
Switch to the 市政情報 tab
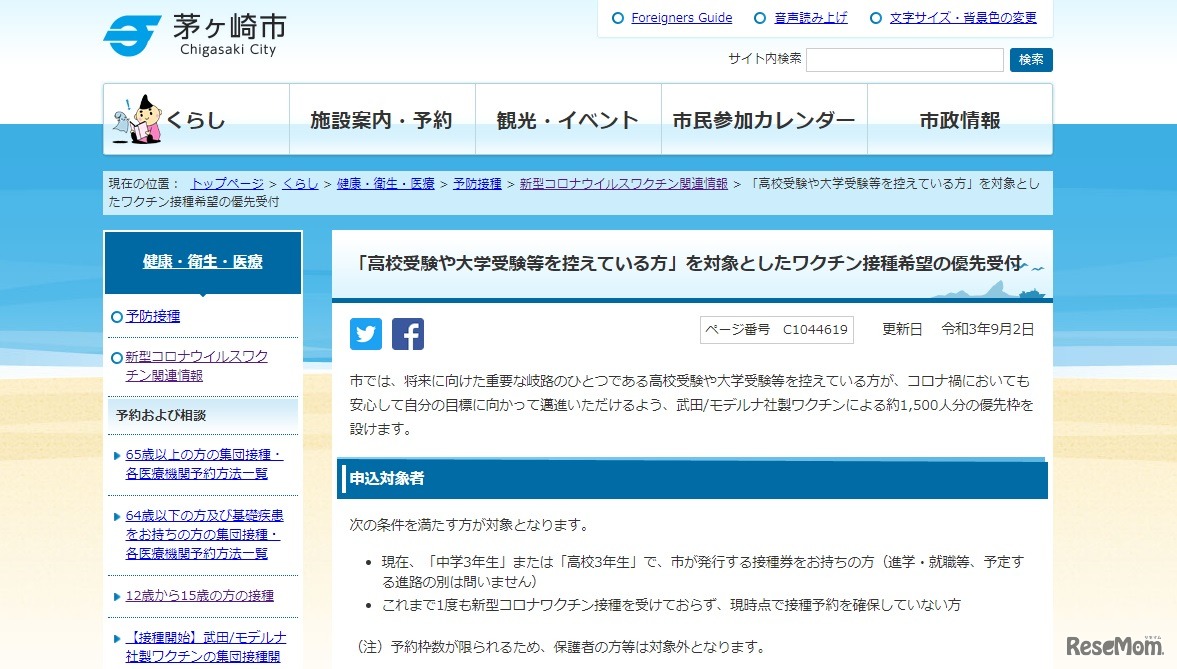[x=960, y=119]
